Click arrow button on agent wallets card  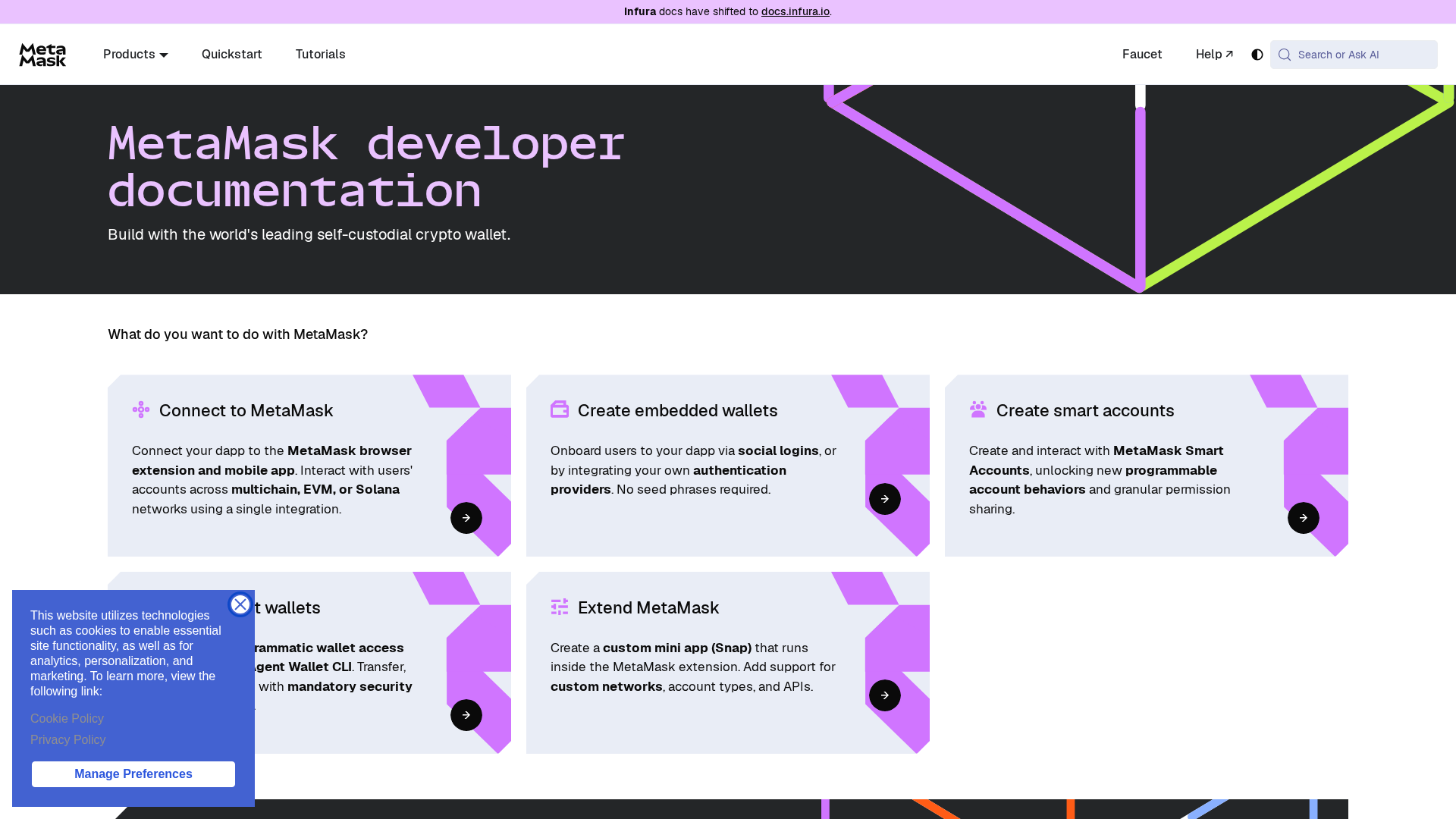[466, 715]
